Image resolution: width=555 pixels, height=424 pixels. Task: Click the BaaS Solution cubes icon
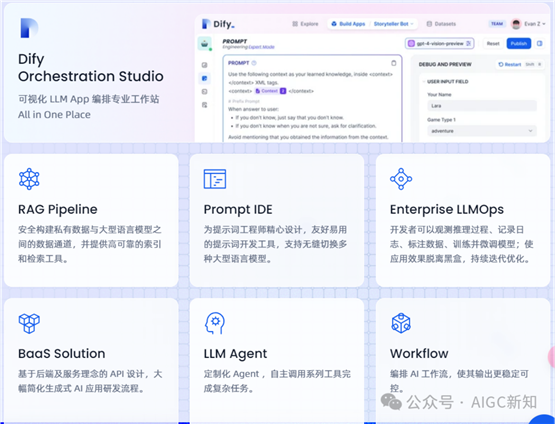pos(29,323)
